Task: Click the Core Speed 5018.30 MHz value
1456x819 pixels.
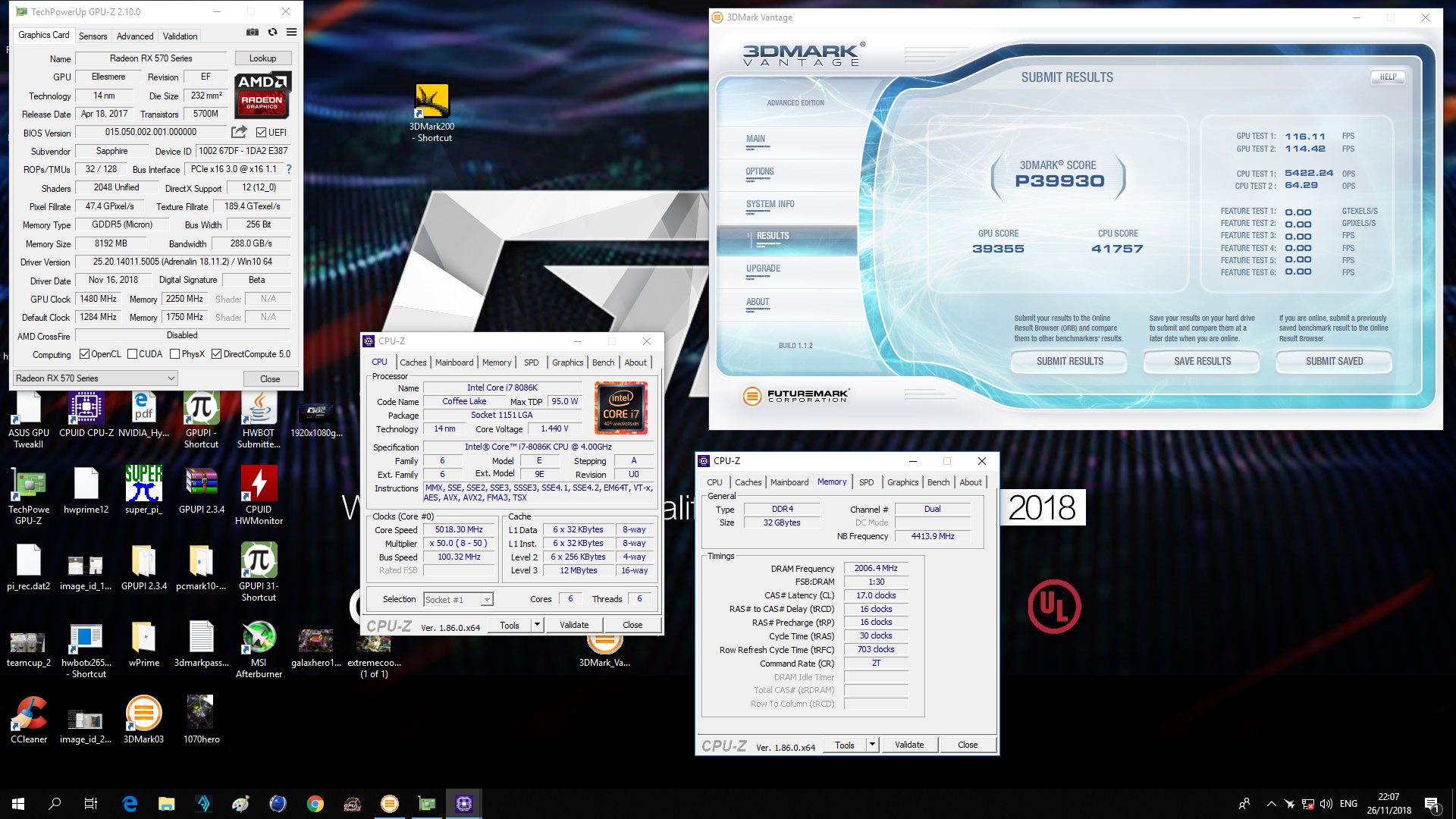Action: tap(459, 529)
